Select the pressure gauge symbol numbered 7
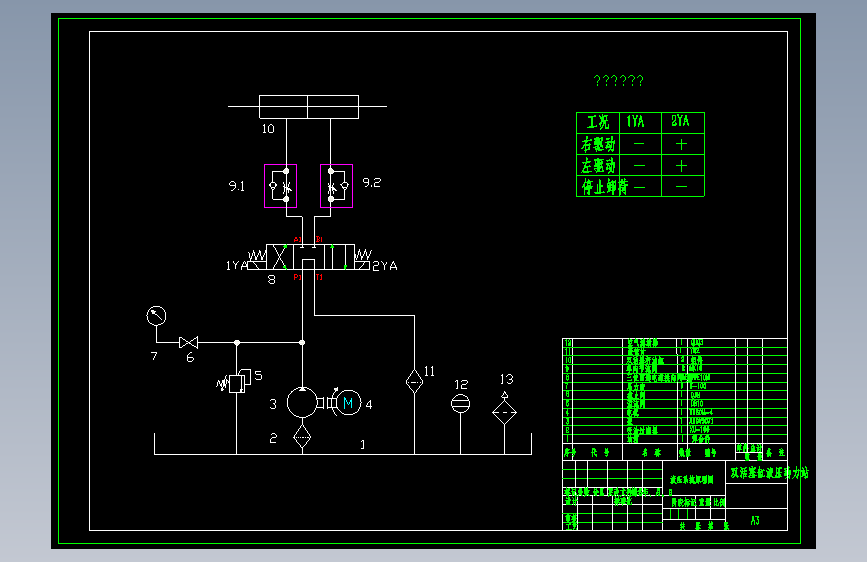Screen dimensions: 867x562 pyautogui.click(x=156, y=316)
